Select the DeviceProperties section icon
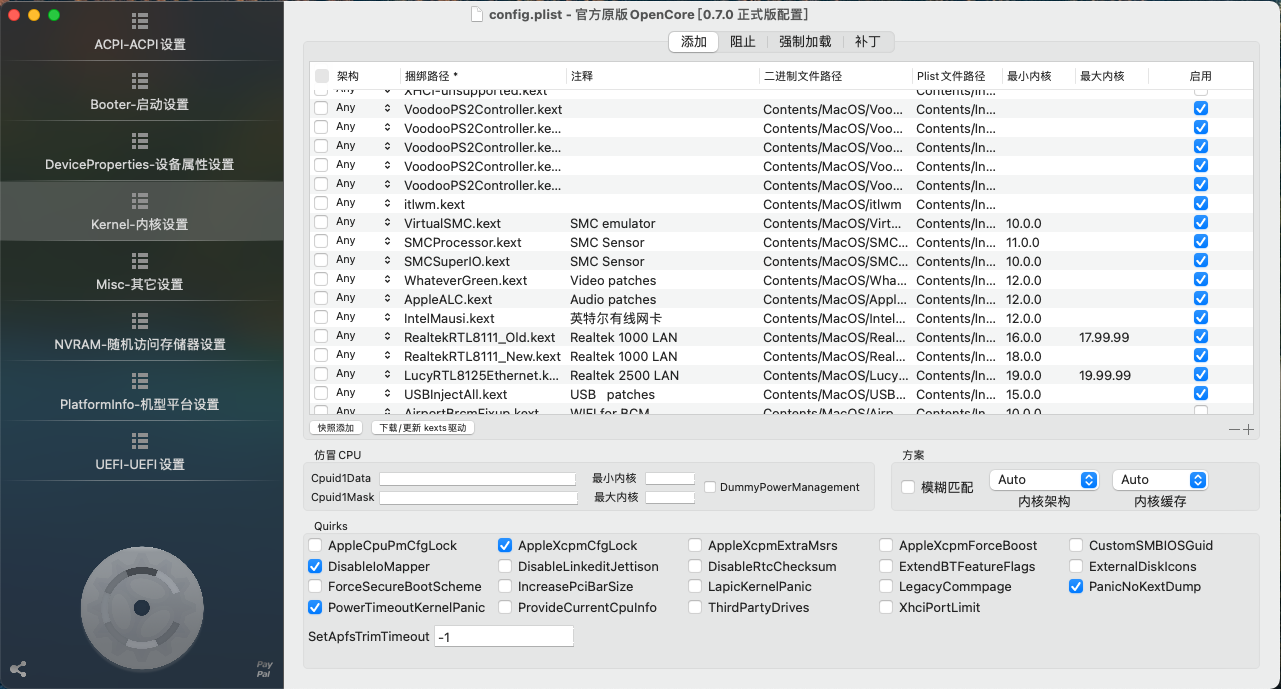This screenshot has width=1281, height=689. (140, 141)
